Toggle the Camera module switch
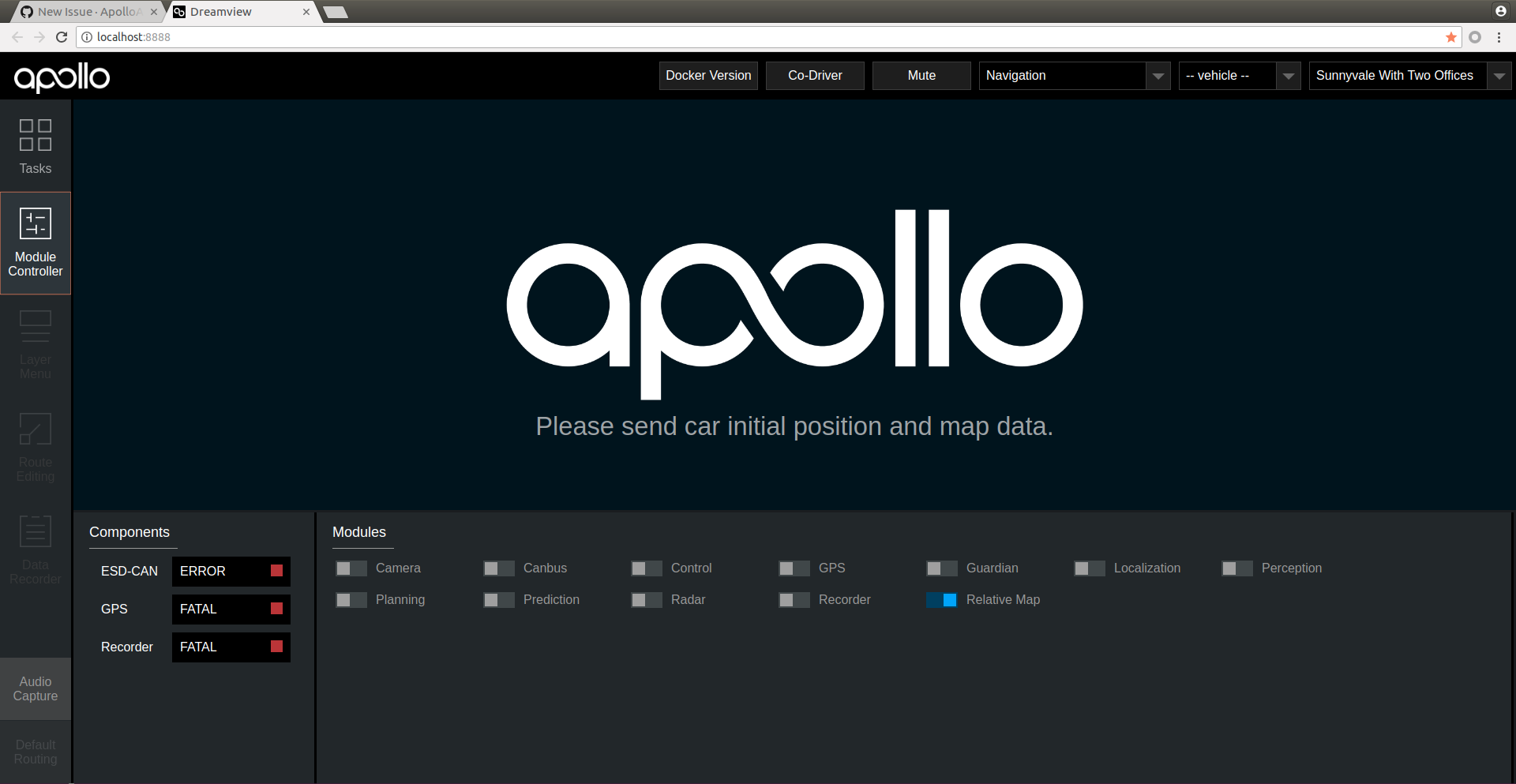Viewport: 1516px width, 784px height. [351, 568]
